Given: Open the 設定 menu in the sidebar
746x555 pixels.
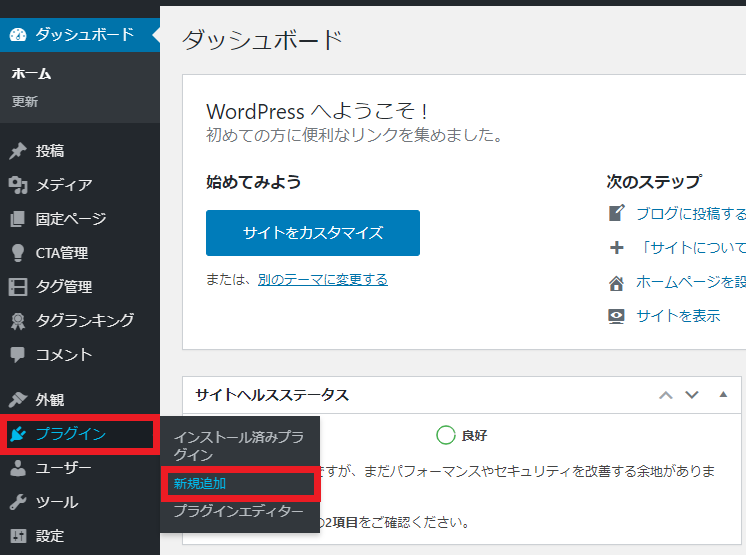Looking at the screenshot, I should click(x=50, y=536).
